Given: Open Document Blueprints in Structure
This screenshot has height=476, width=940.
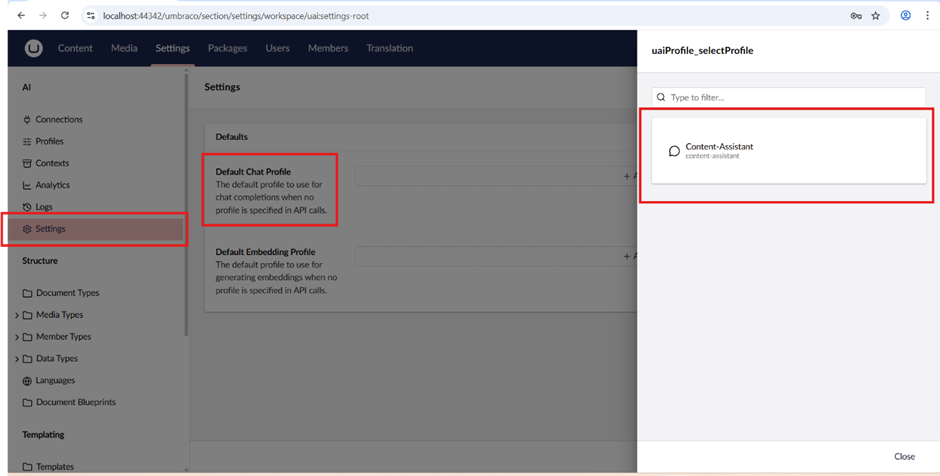Looking at the screenshot, I should [76, 402].
